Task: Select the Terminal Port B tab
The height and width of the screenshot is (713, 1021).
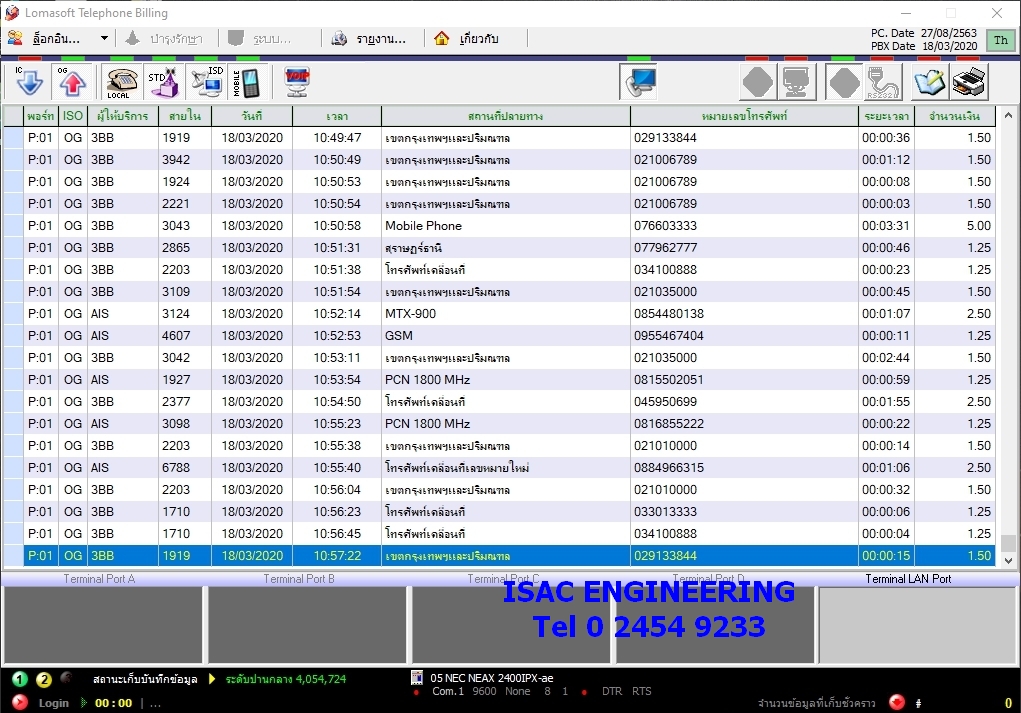Action: [x=299, y=579]
